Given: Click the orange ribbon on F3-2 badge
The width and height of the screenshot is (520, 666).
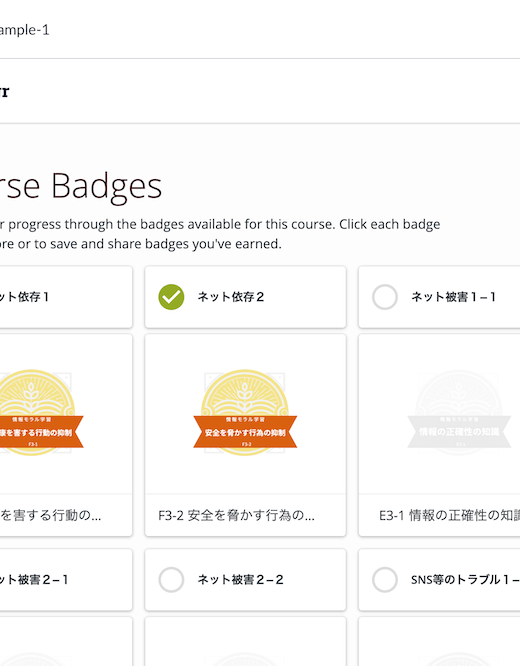Looking at the screenshot, I should (x=245, y=432).
